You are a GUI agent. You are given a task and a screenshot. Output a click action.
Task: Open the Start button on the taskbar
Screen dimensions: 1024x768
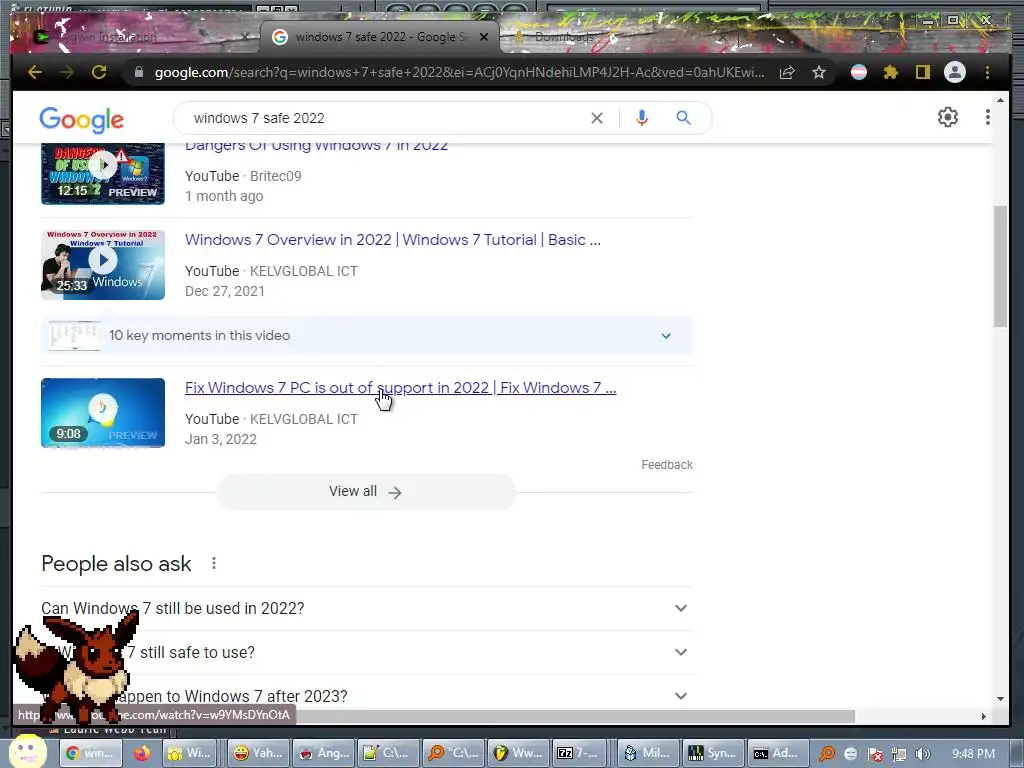click(27, 752)
